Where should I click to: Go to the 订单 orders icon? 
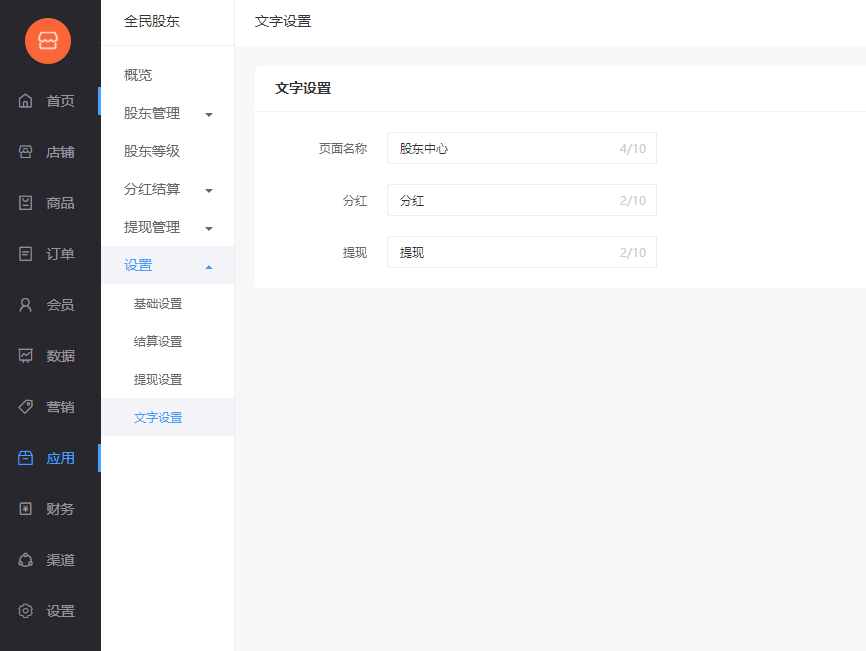(25, 254)
